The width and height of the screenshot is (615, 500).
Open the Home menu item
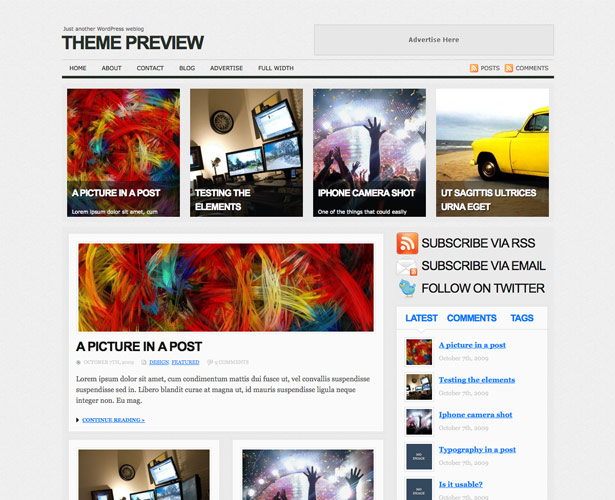coord(78,68)
